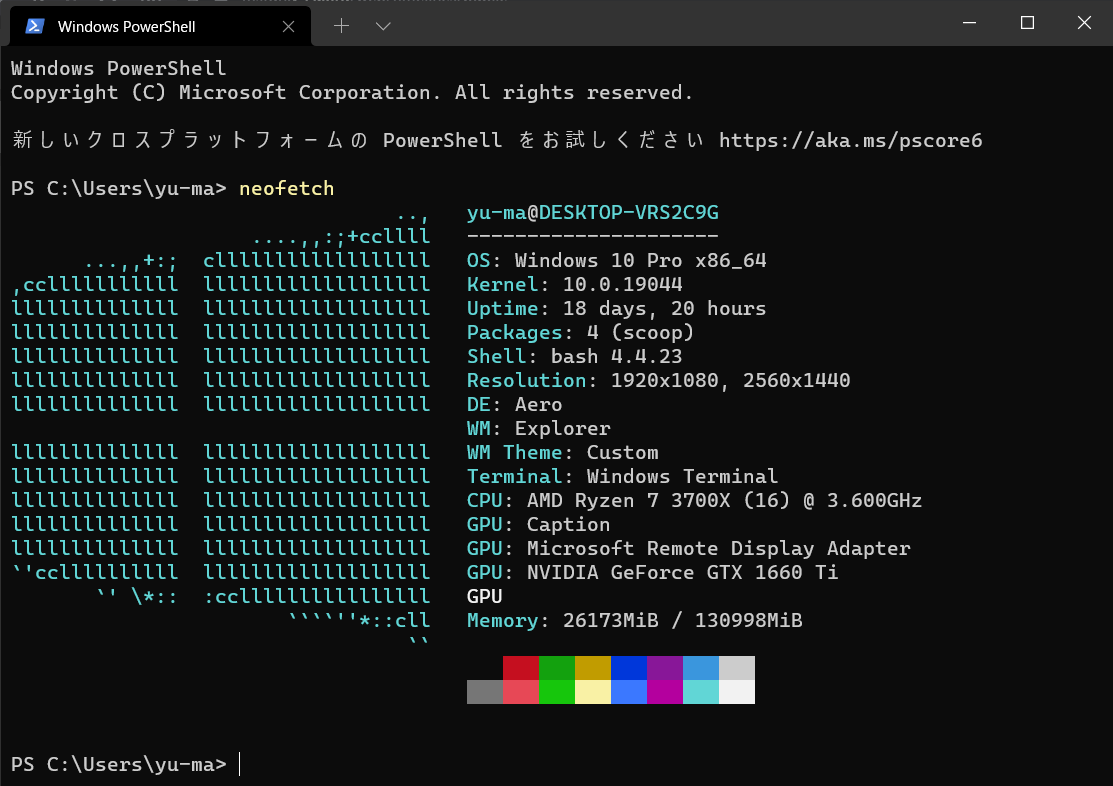Viewport: 1113px width, 786px height.
Task: Click the PowerShell icon on the tab
Action: click(35, 26)
